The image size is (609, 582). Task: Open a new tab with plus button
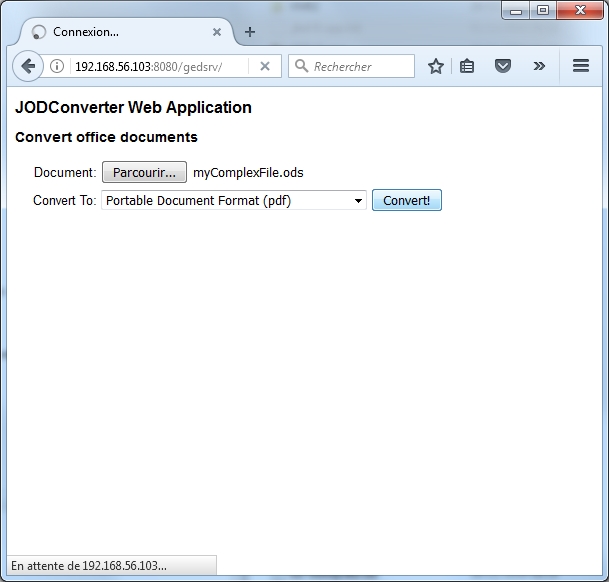click(250, 32)
